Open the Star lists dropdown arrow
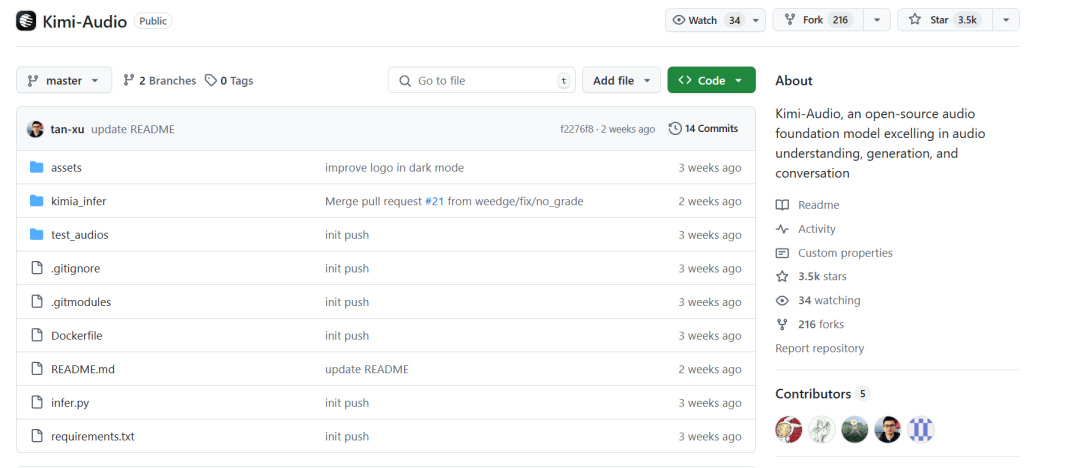 1006,20
